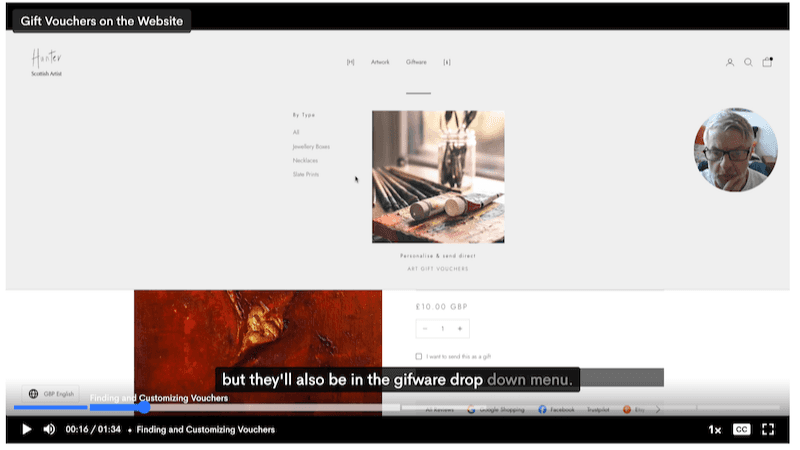Enter fullscreen mode on the video
Viewport: 800px width, 450px height.
(769, 429)
